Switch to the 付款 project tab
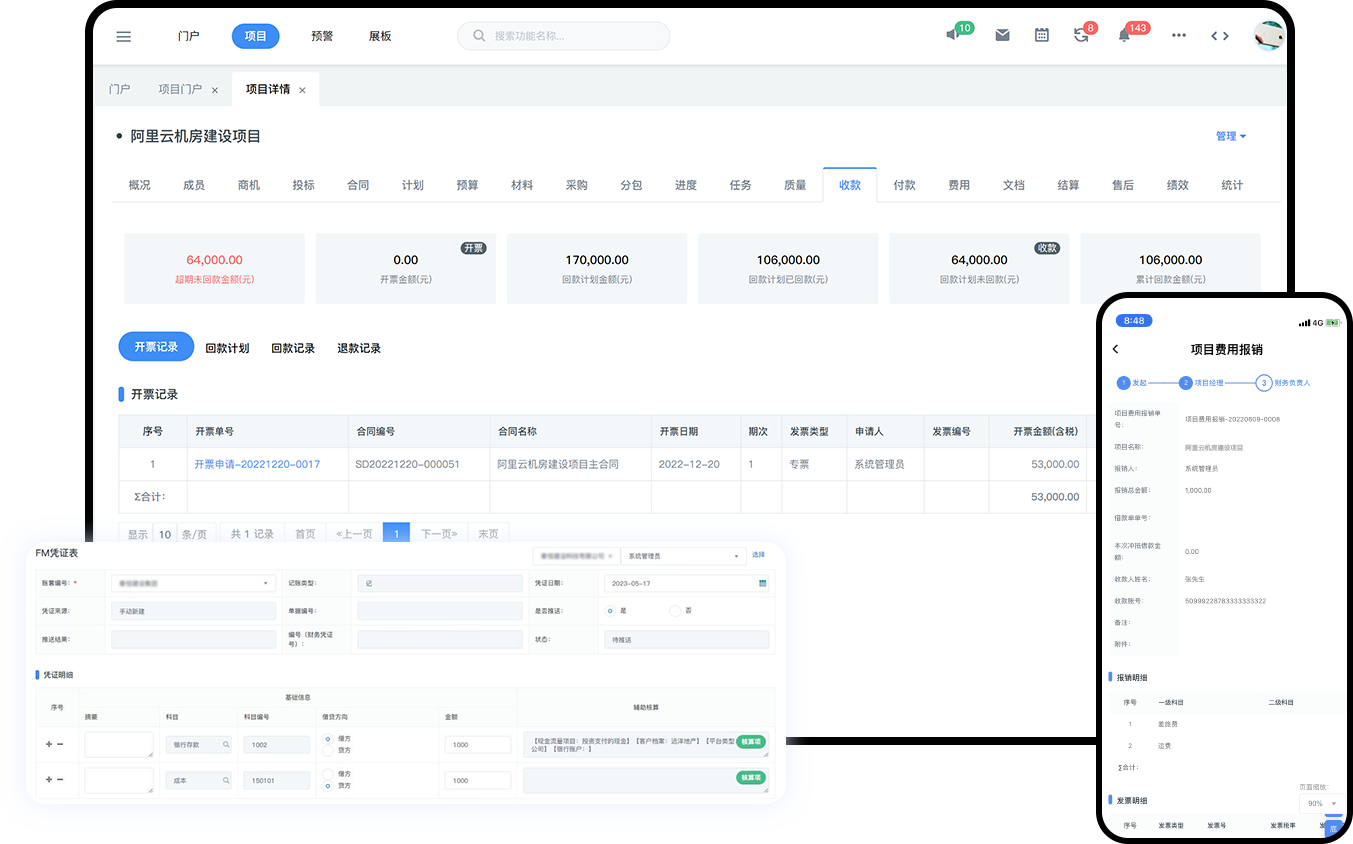This screenshot has width=1353, height=844. (904, 185)
